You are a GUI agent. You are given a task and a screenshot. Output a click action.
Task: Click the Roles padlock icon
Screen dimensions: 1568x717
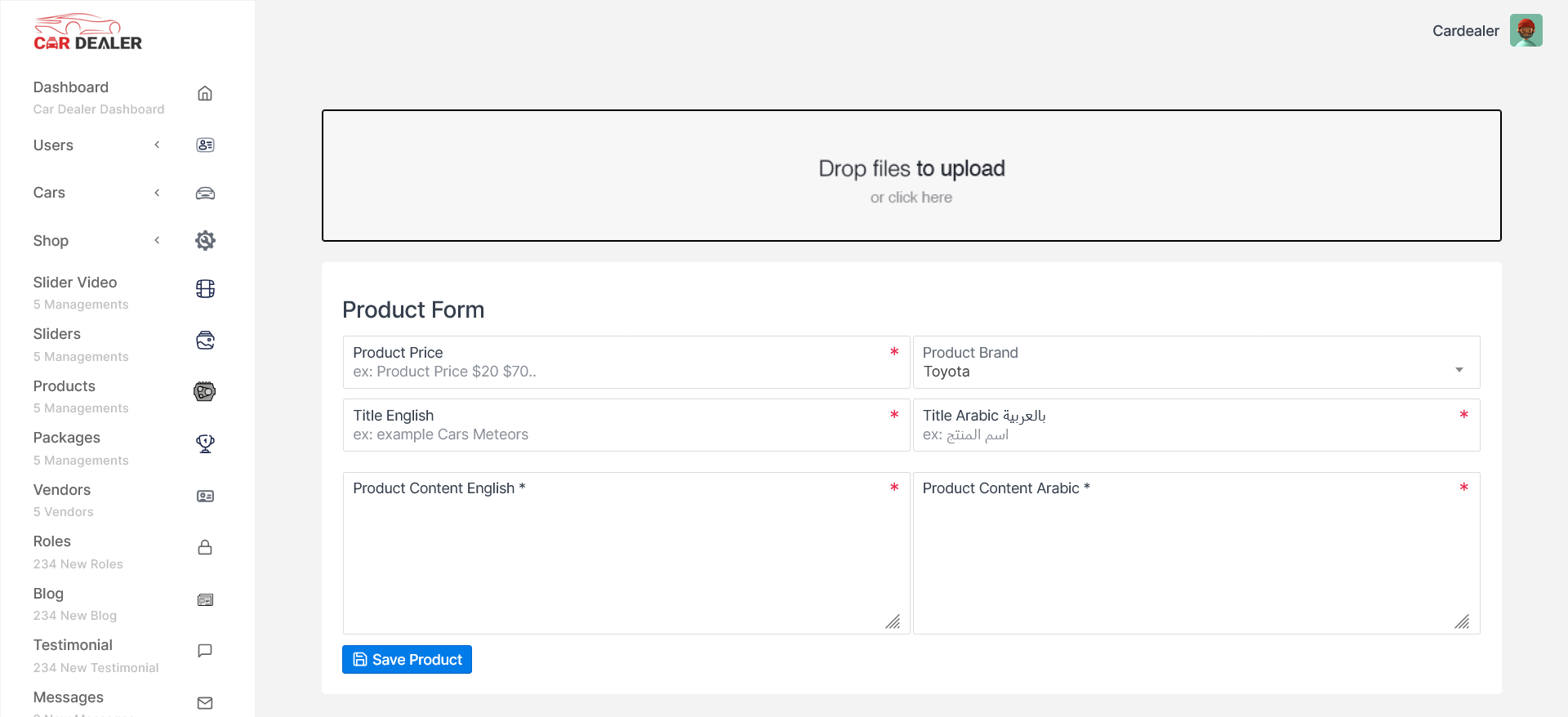point(205,547)
